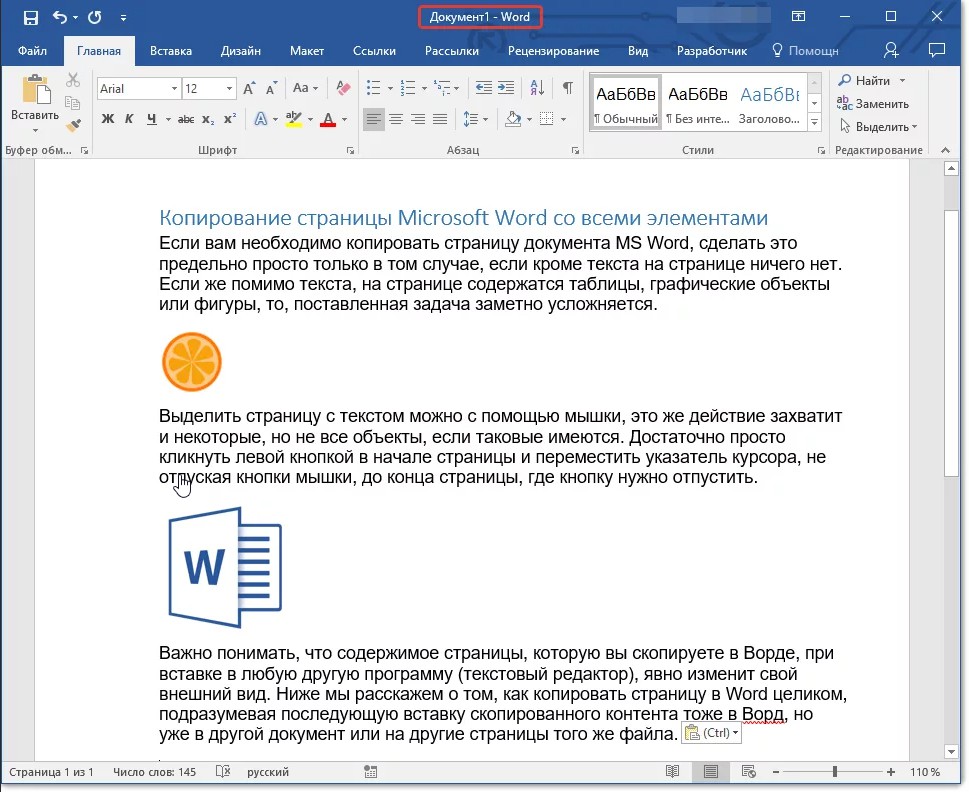Open spelling check icon in status bar
This screenshot has height=792, width=969.
coord(223,771)
